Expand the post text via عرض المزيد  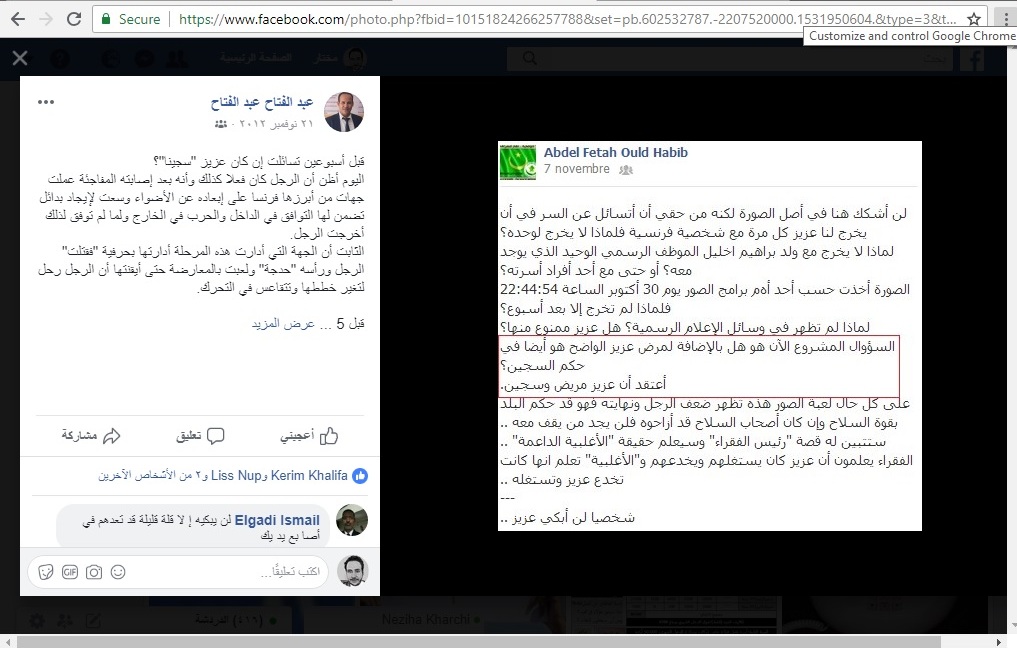(x=283, y=323)
